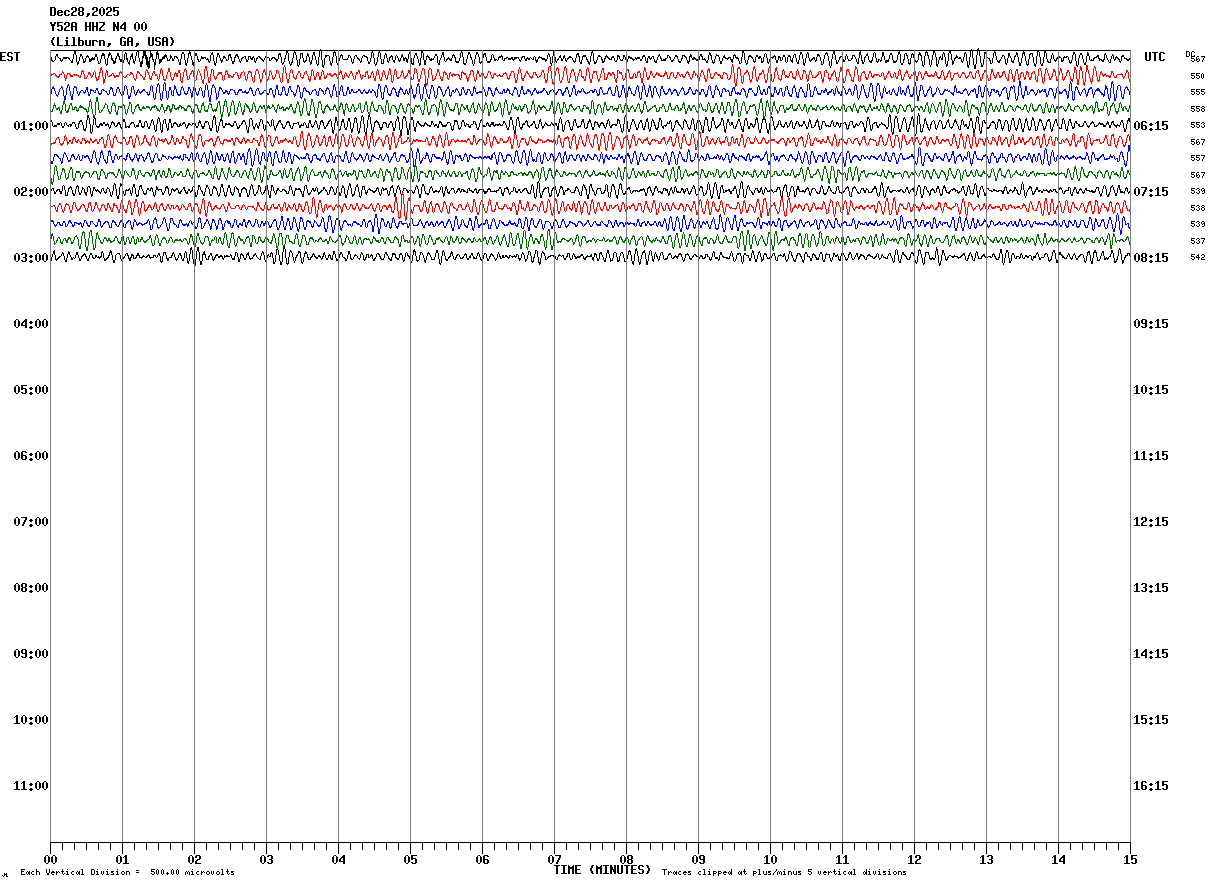Image resolution: width=1210 pixels, height=886 pixels.
Task: Click the 06:15 UTC time label
Action: tap(1151, 126)
